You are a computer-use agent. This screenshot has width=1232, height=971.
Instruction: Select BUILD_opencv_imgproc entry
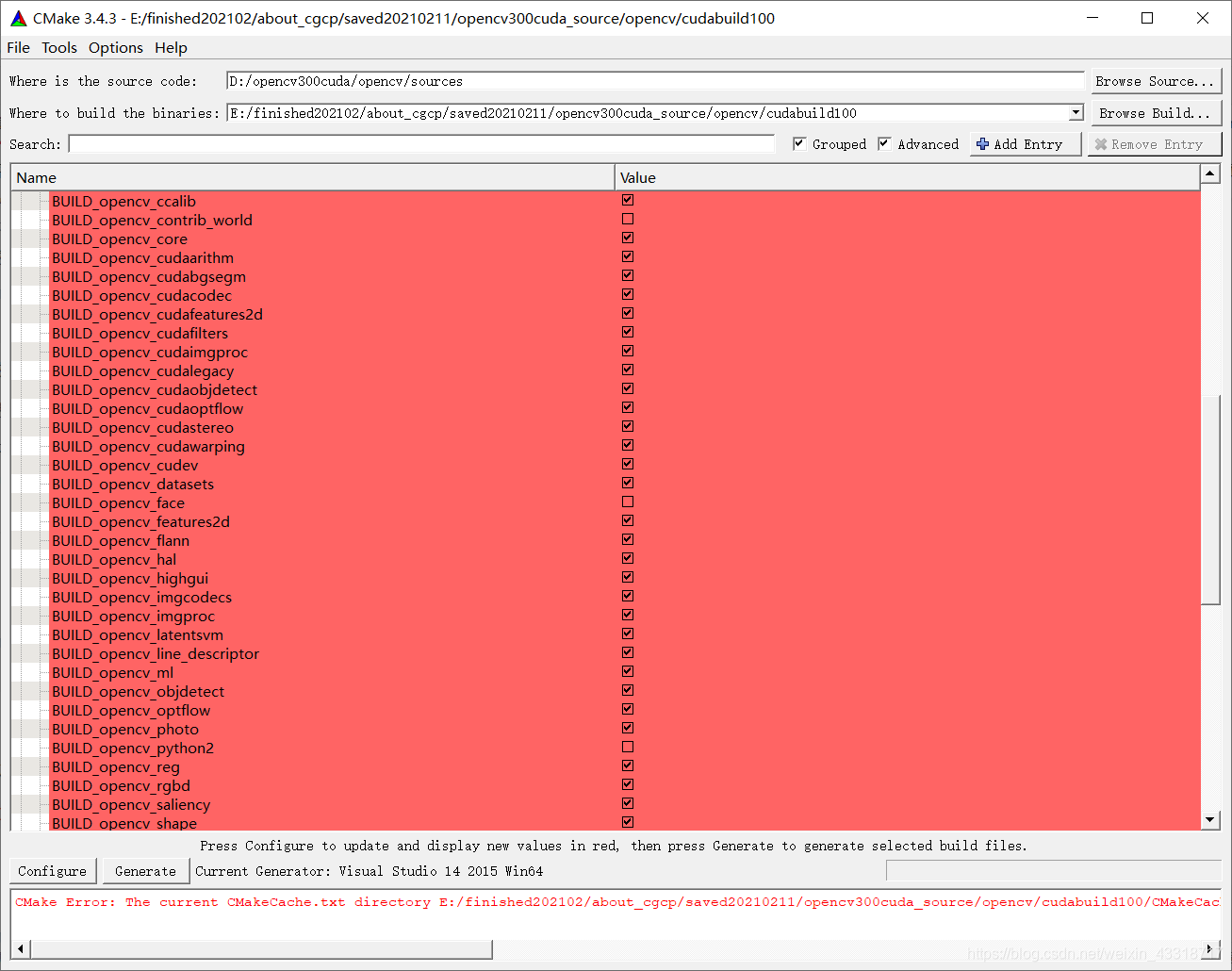[133, 617]
